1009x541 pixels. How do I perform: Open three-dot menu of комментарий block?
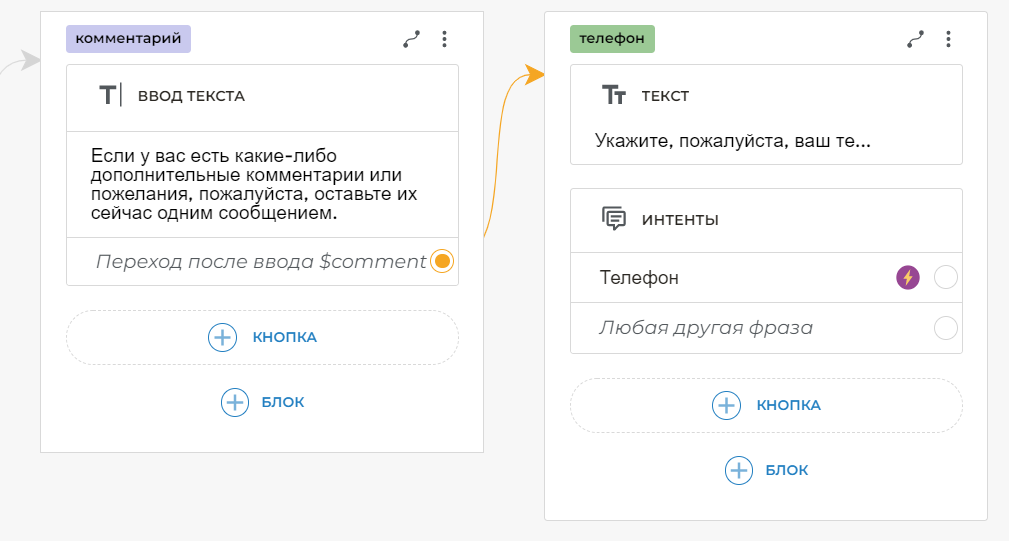(x=445, y=39)
